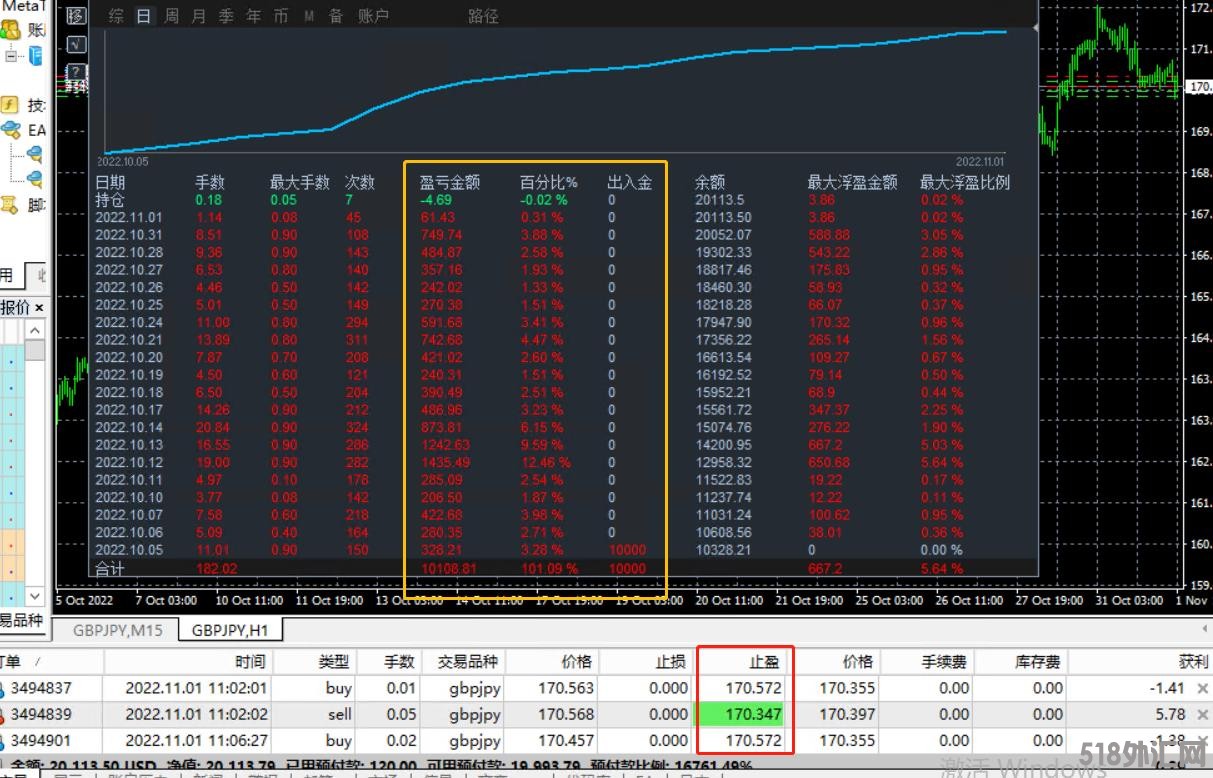Click the 移 move icon on chart
Screen dimensions: 1213x778
pyautogui.click(x=76, y=16)
